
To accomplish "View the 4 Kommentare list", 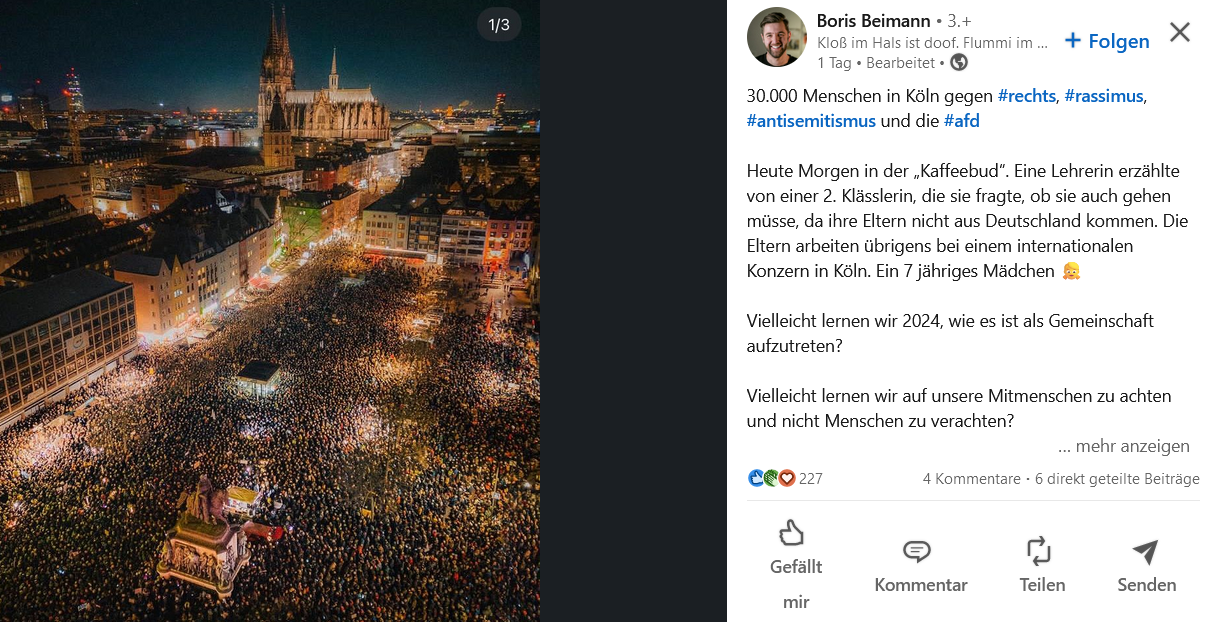I will pos(971,479).
